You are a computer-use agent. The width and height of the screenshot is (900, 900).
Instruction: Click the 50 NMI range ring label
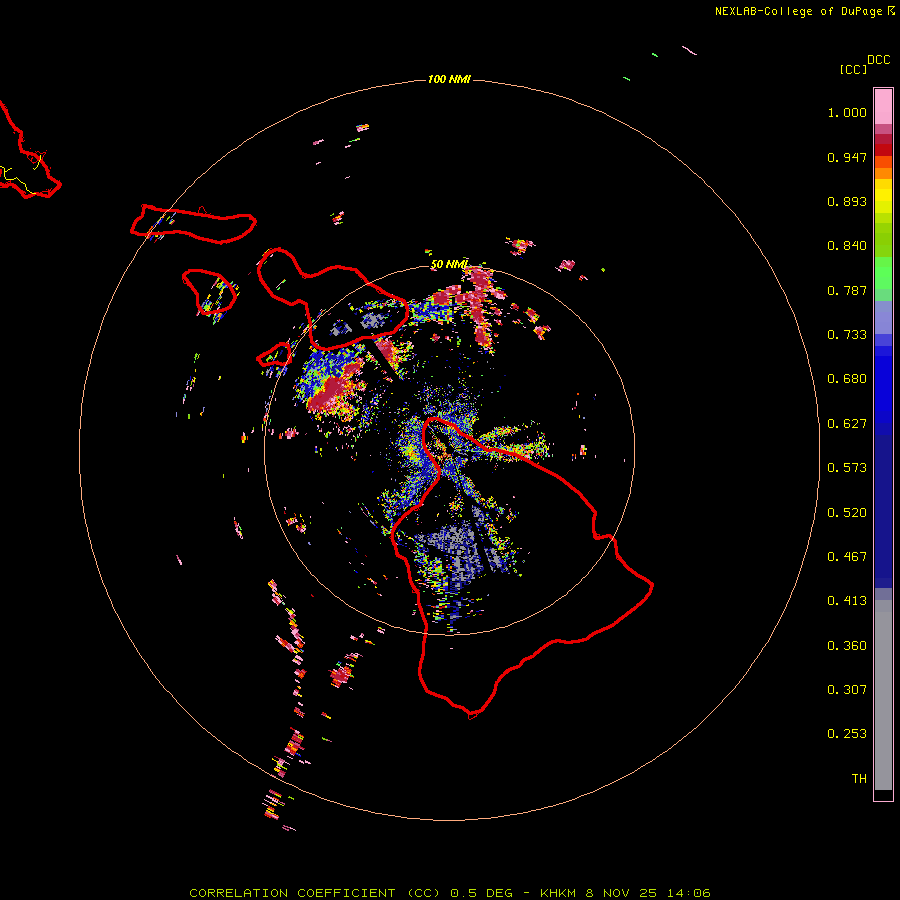click(x=449, y=265)
